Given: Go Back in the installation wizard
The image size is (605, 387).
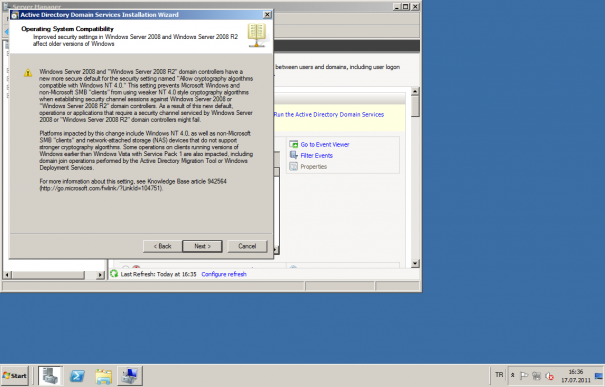Looking at the screenshot, I should pos(162,246).
